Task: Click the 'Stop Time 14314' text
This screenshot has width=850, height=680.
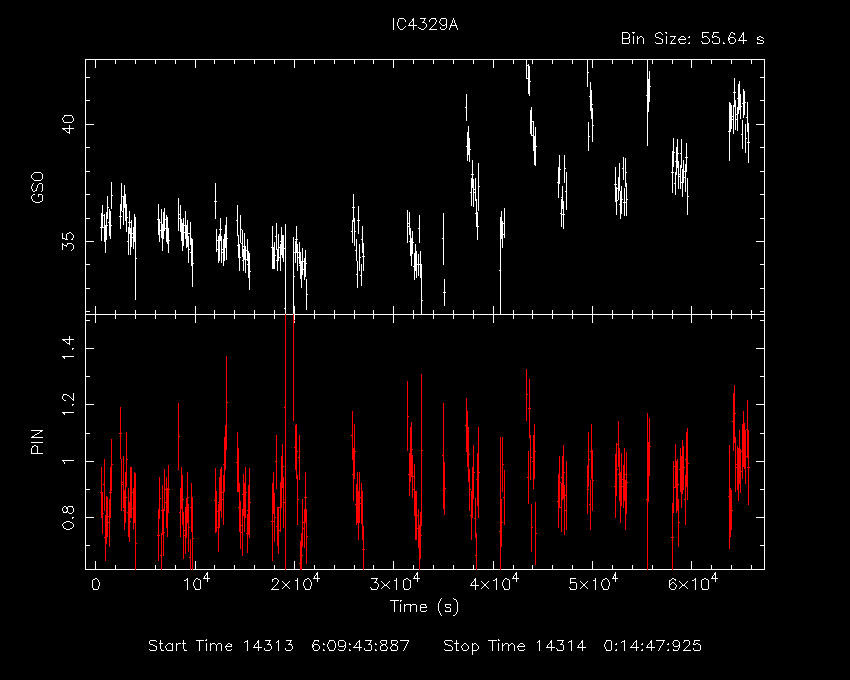Action: (x=514, y=646)
